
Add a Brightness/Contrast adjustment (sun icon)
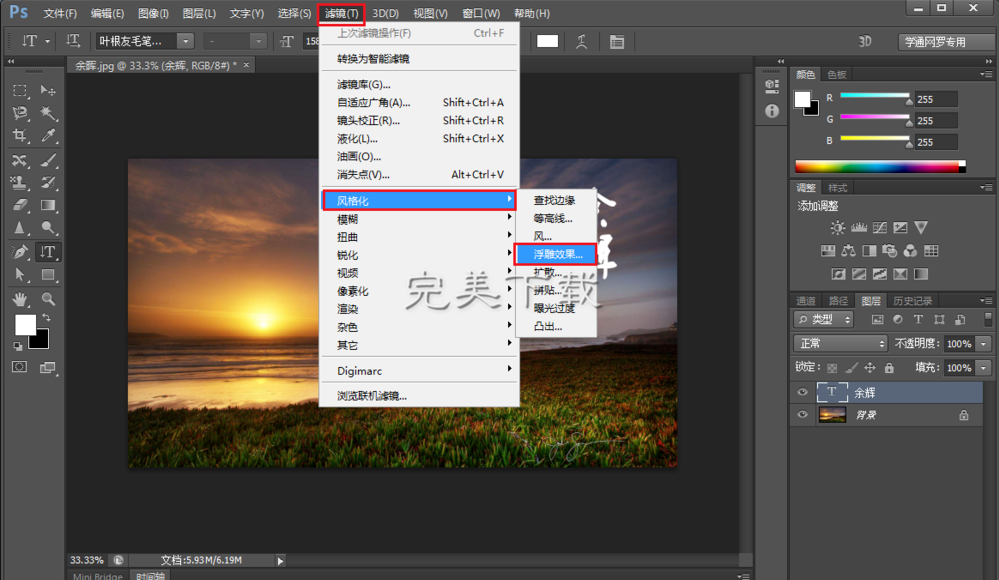pos(837,229)
